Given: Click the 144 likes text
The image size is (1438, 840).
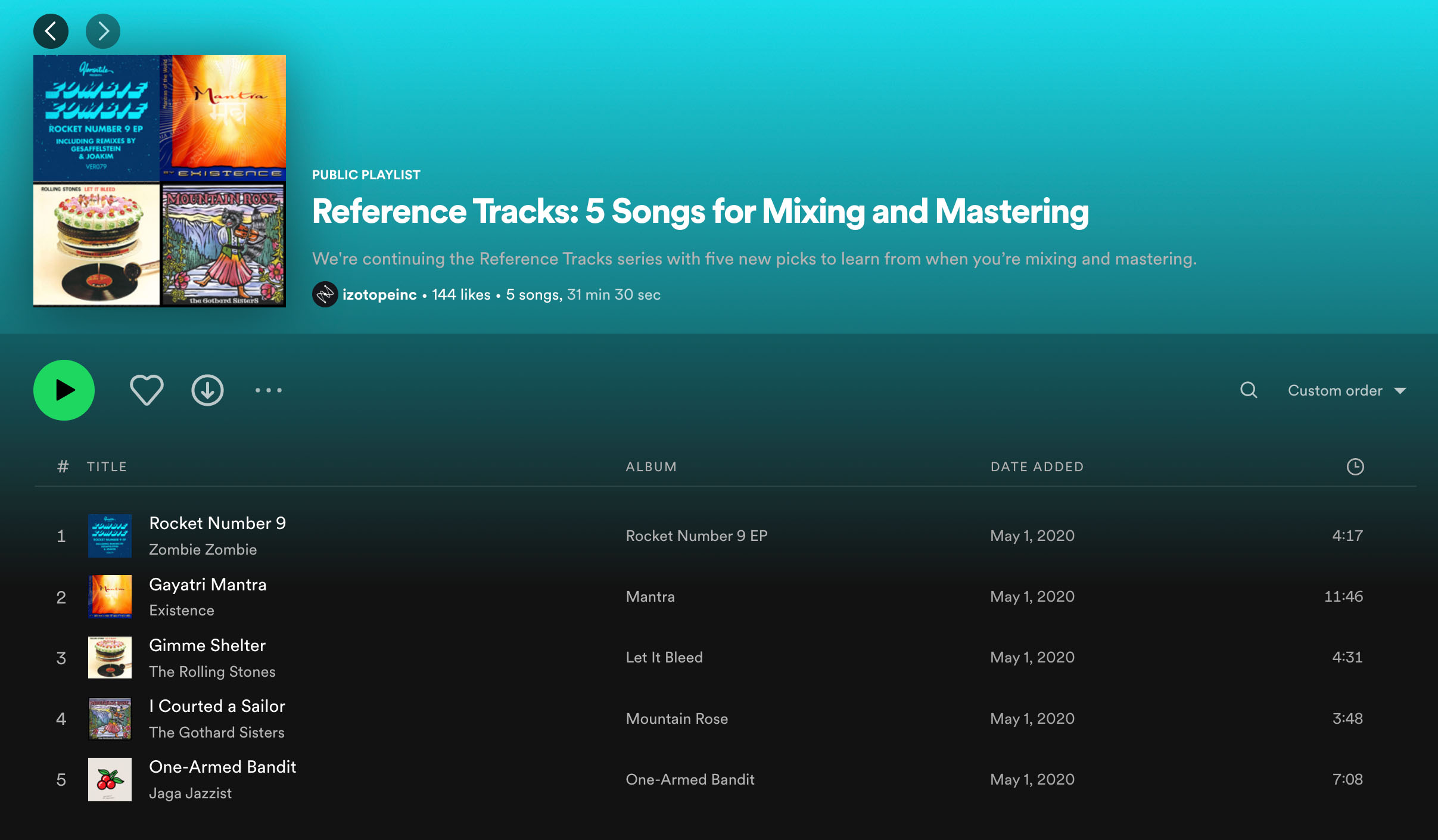Looking at the screenshot, I should [x=461, y=294].
